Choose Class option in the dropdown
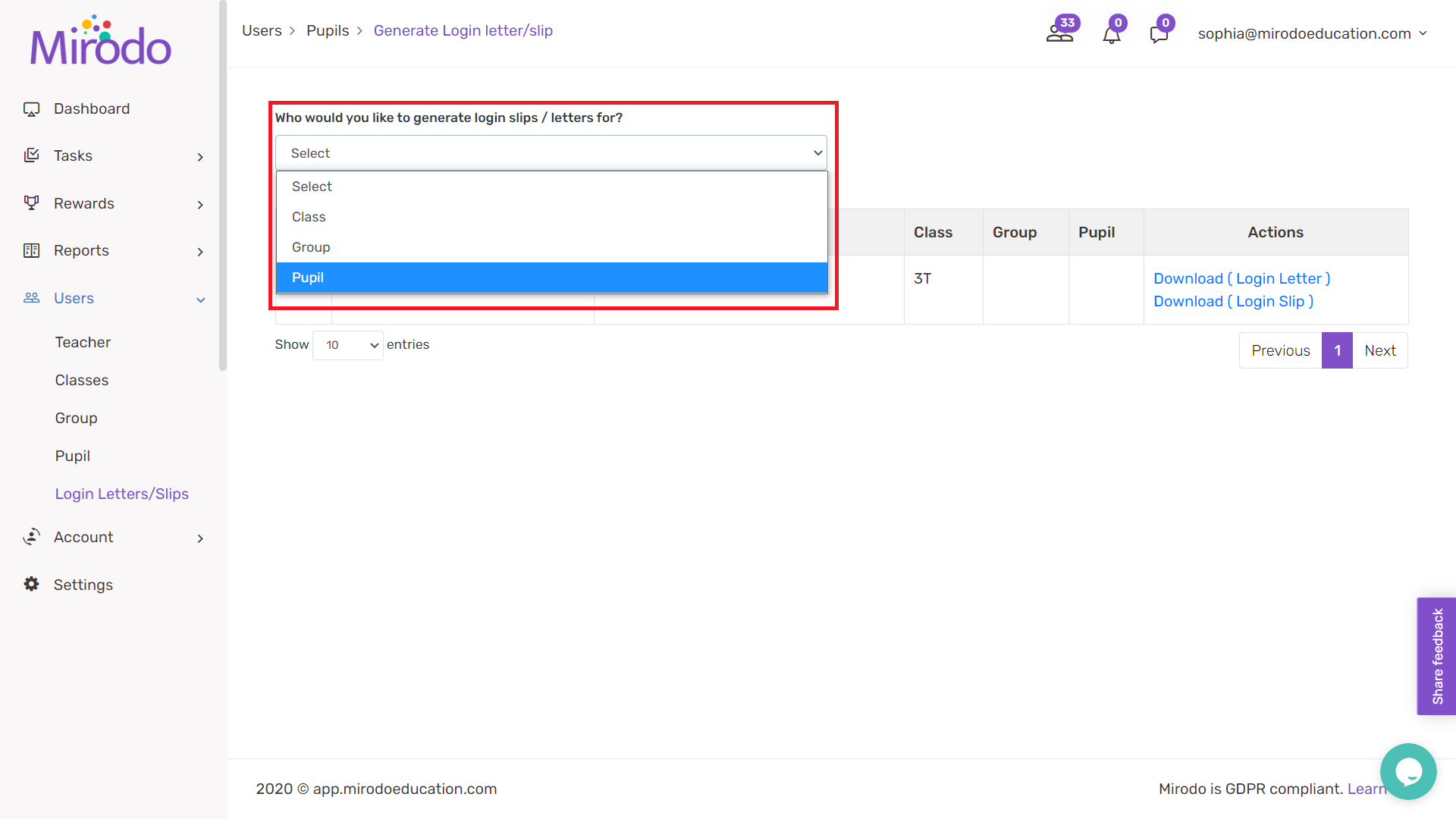This screenshot has height=819, width=1456. (551, 217)
